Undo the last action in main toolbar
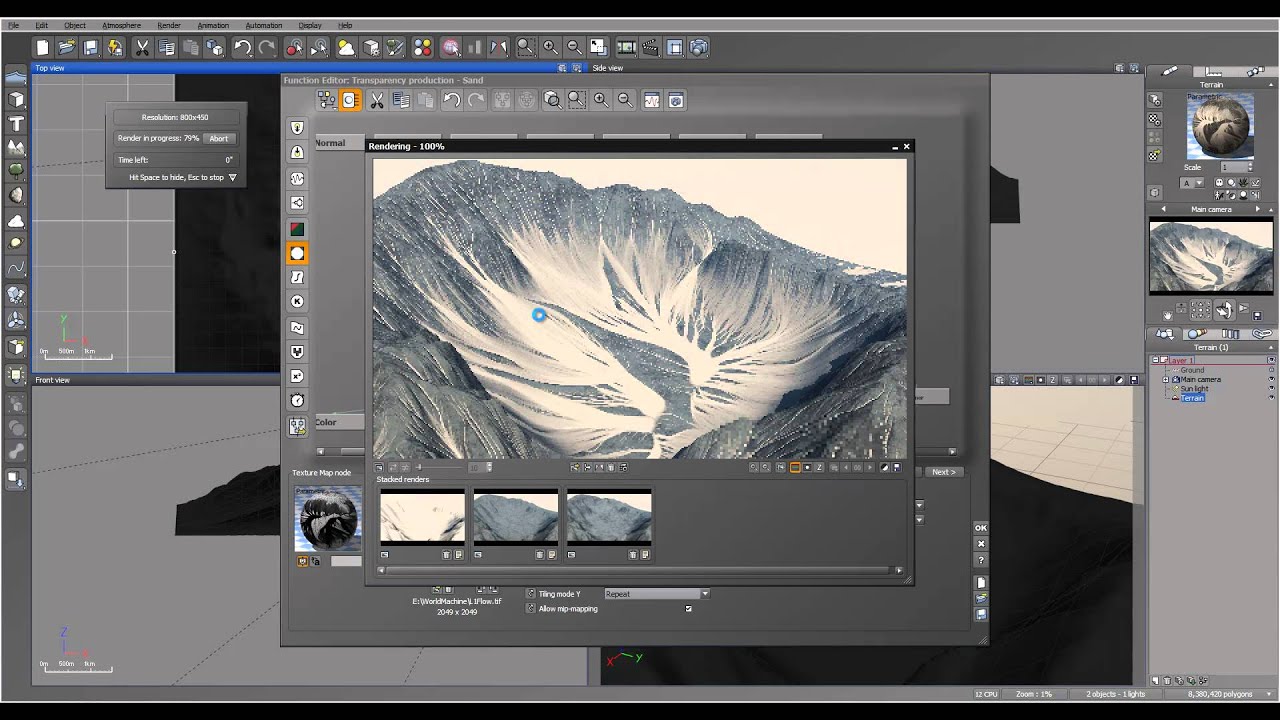Screen dimensions: 1280x720 coord(242,47)
